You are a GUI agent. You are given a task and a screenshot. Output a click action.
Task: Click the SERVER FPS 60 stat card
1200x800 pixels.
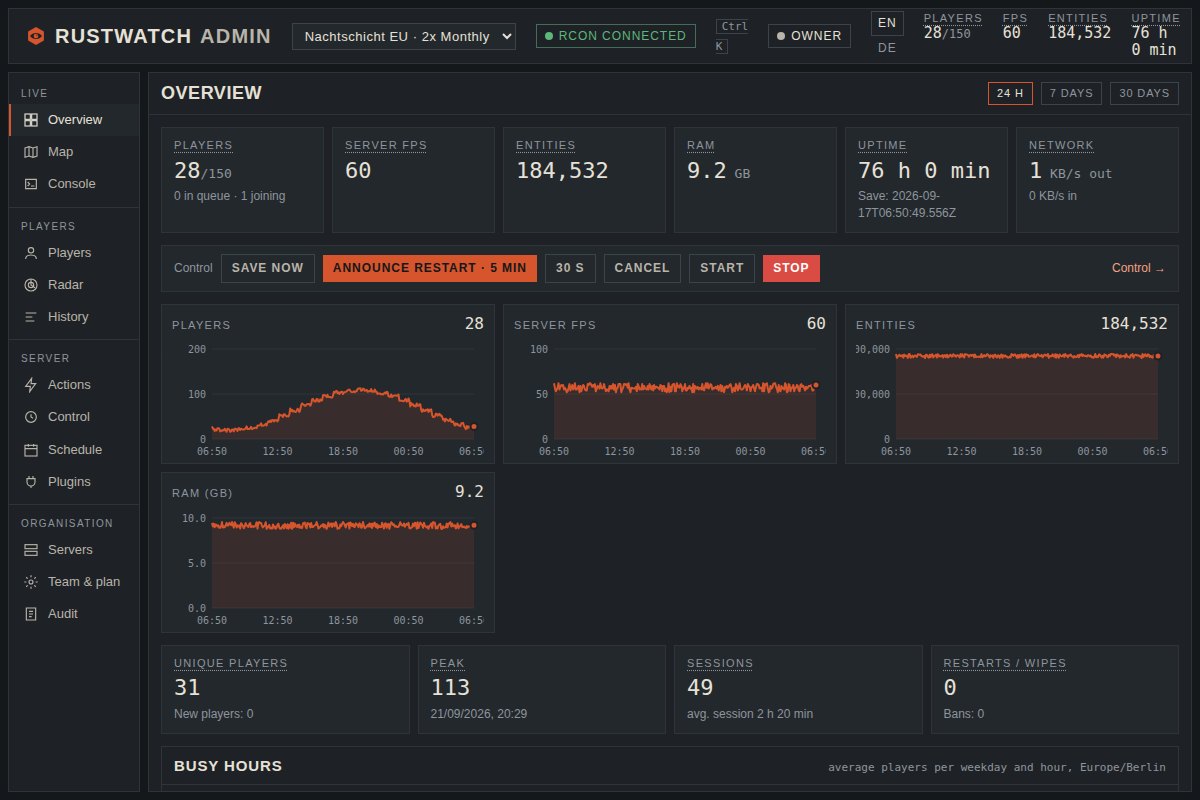click(x=413, y=179)
